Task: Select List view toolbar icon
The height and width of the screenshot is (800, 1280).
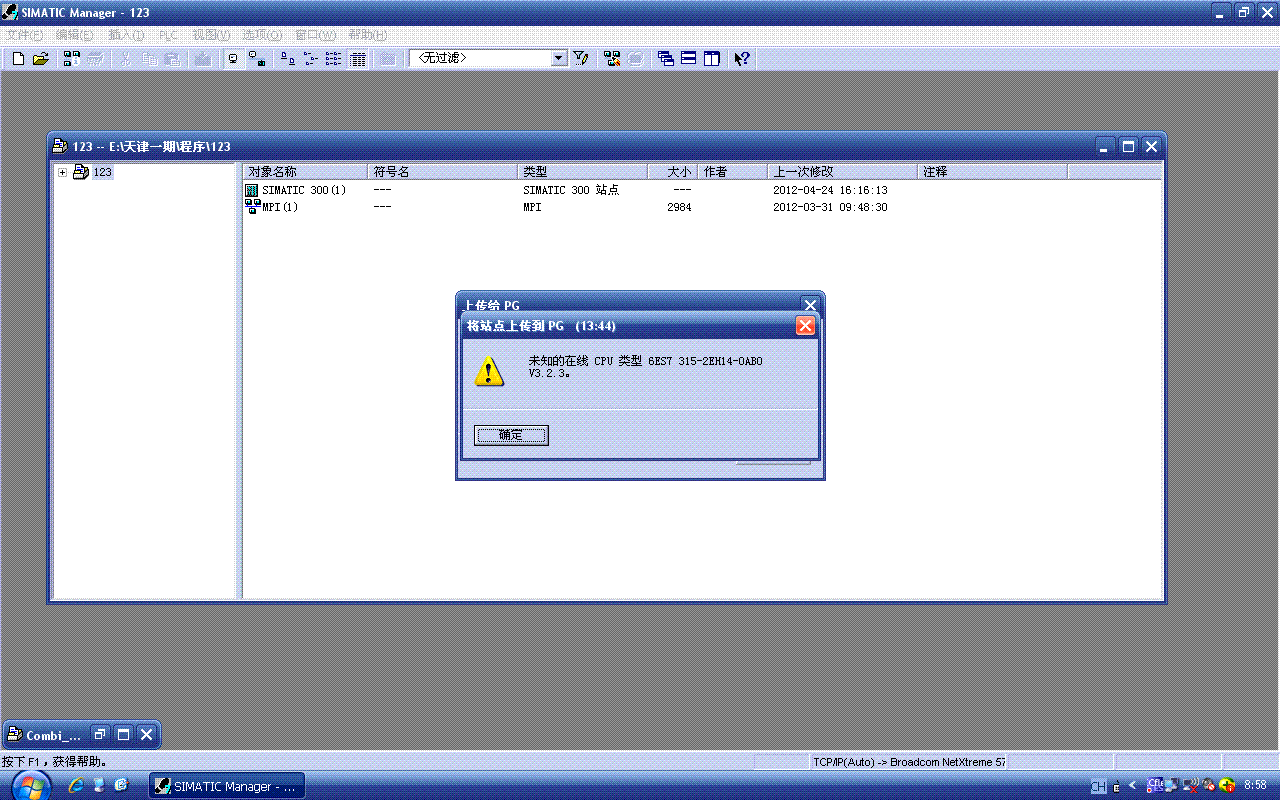Action: tap(333, 59)
